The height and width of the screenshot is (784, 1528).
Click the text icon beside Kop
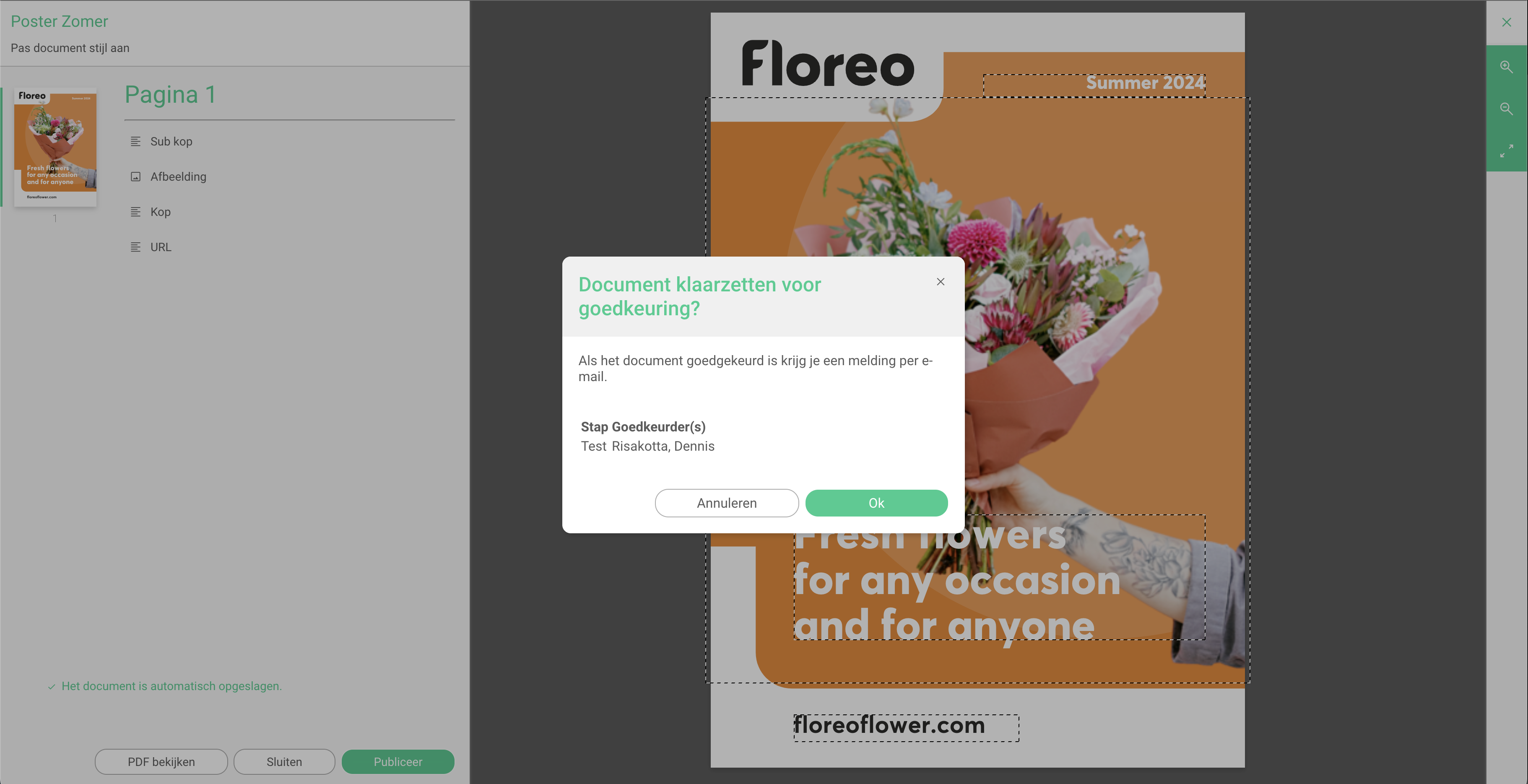coord(135,212)
